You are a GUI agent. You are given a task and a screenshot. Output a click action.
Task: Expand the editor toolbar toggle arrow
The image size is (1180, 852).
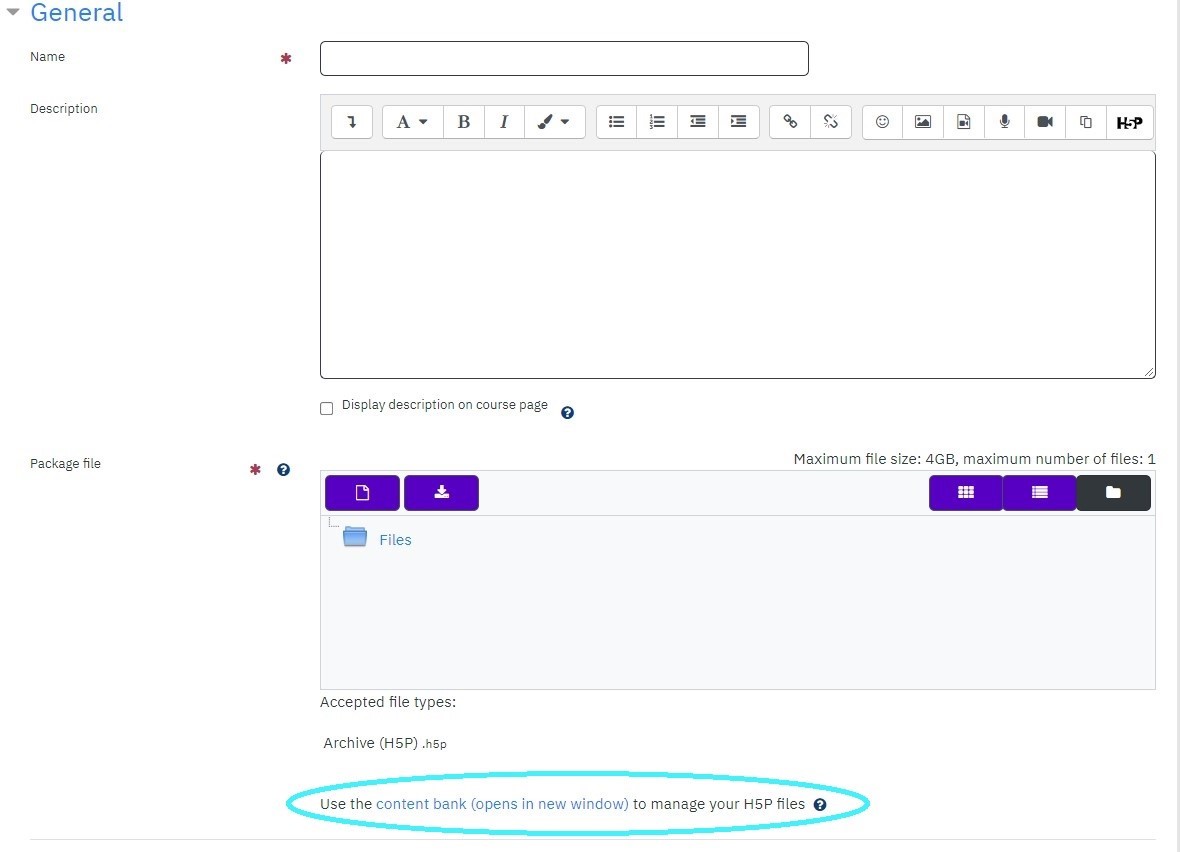point(352,122)
